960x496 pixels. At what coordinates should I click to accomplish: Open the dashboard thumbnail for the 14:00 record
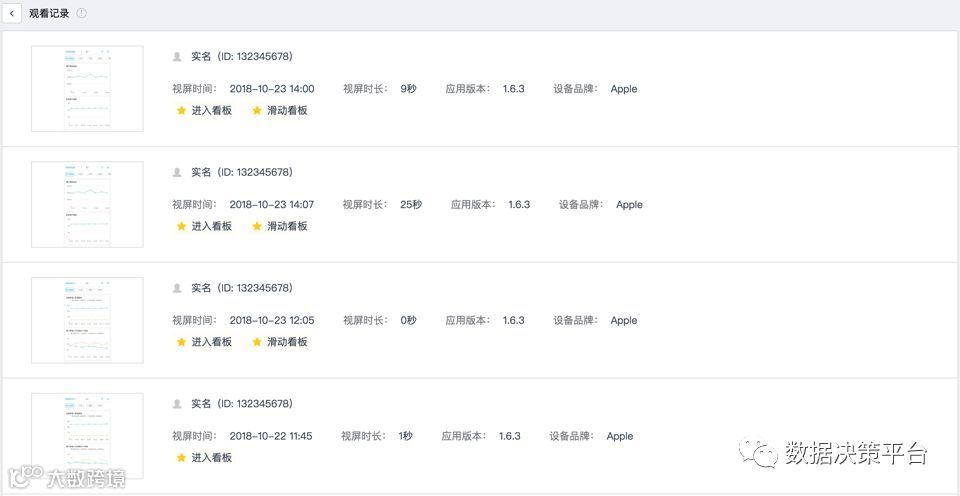point(87,88)
